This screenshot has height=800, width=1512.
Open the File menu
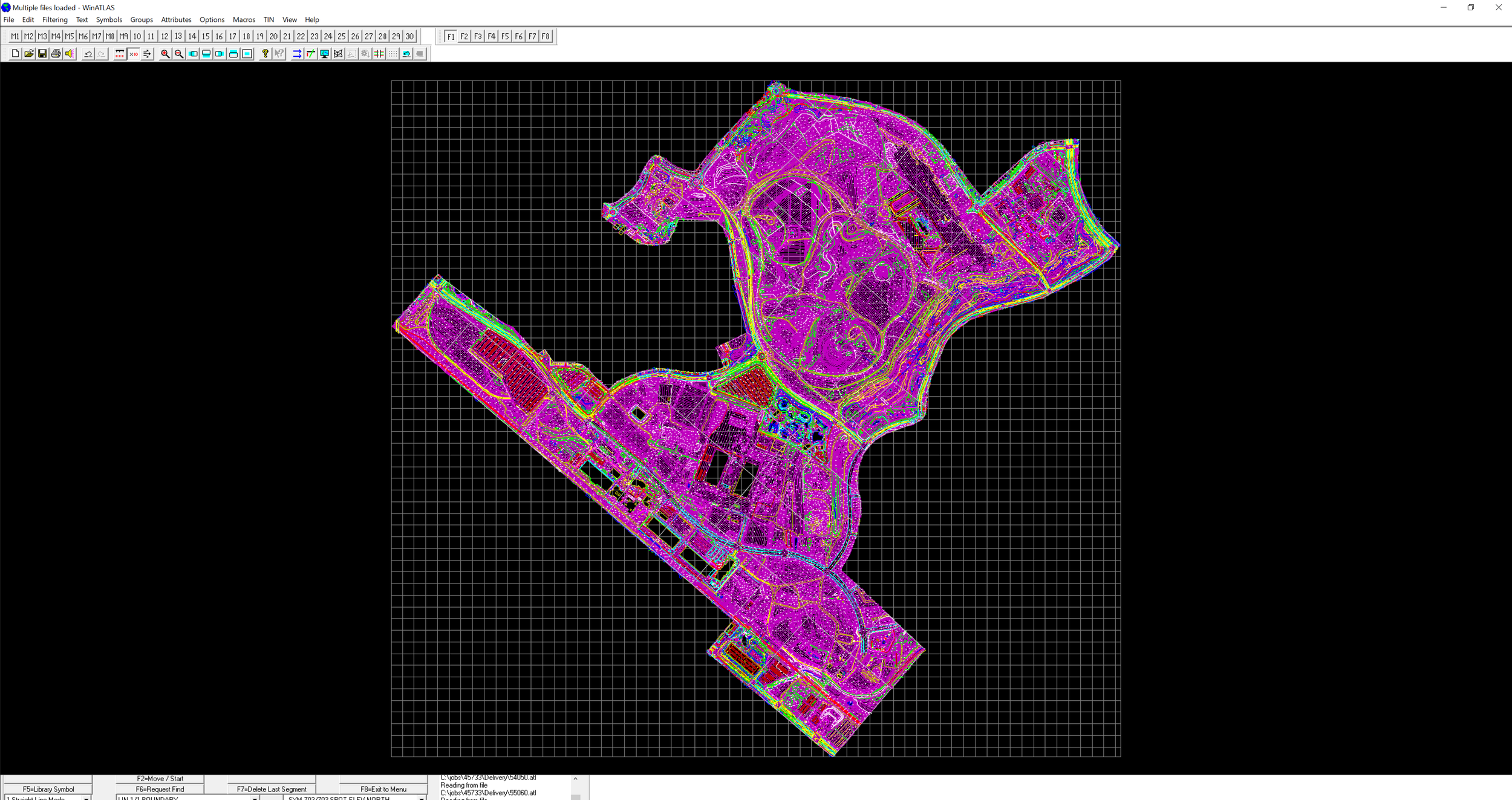[9, 20]
